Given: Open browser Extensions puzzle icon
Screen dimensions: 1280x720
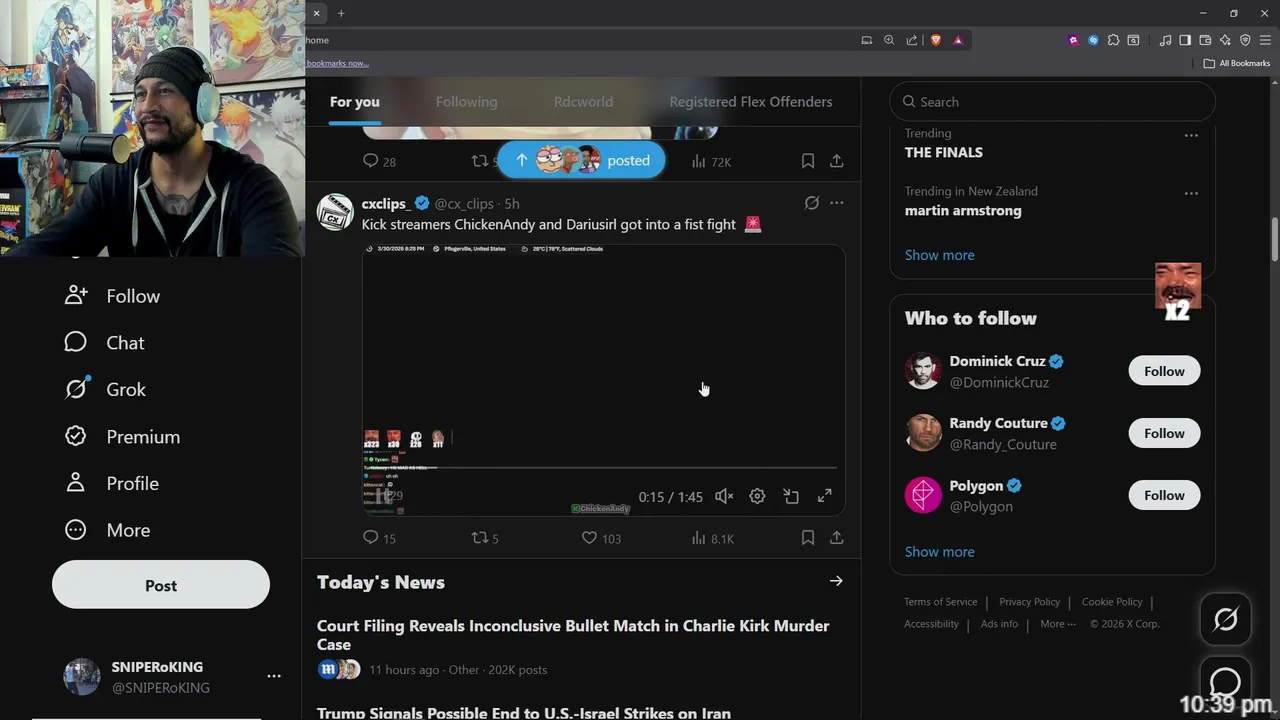Looking at the screenshot, I should (x=1113, y=40).
